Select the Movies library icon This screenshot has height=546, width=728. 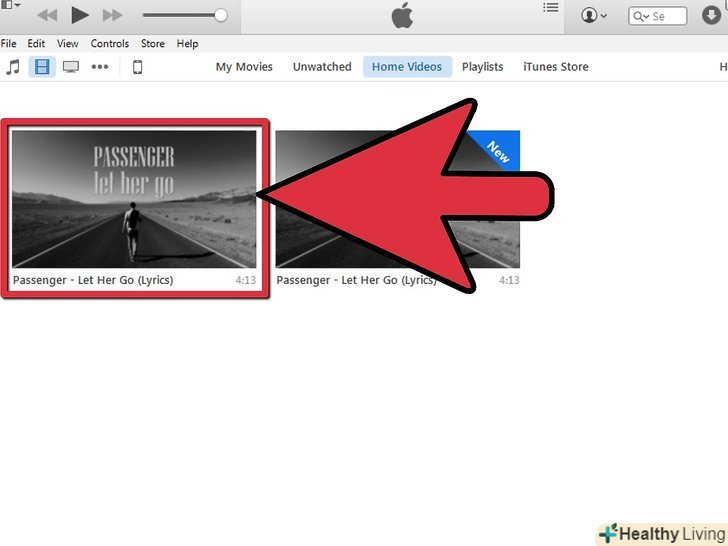coord(42,67)
